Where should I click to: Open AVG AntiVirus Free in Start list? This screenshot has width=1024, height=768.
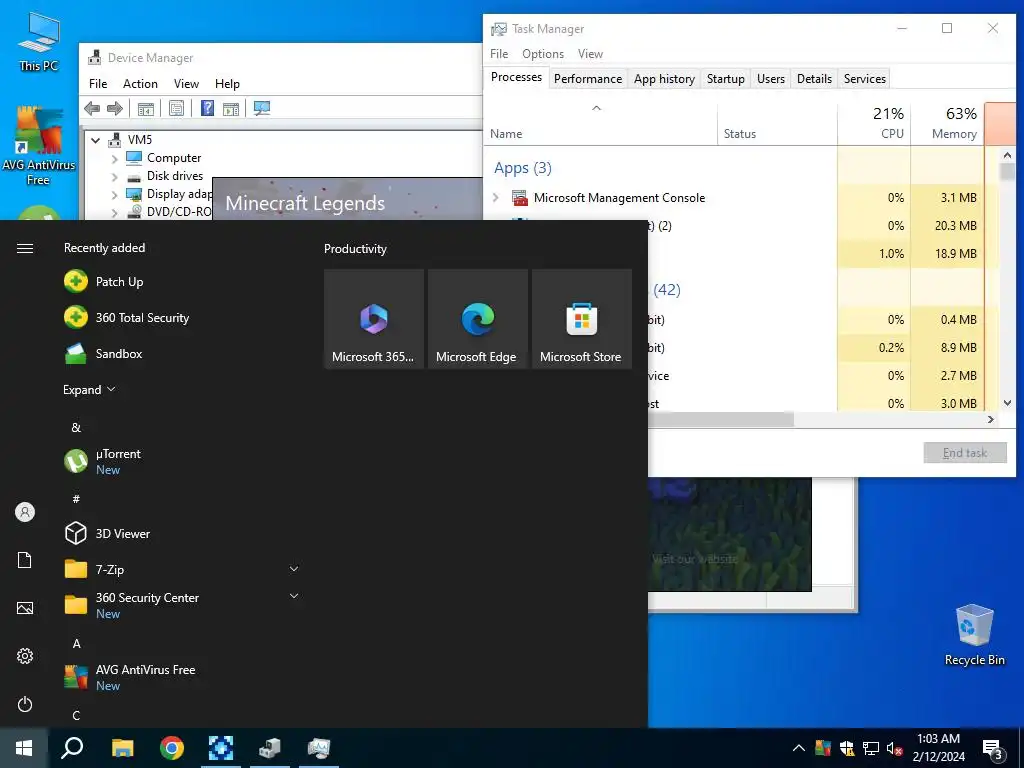click(131, 677)
